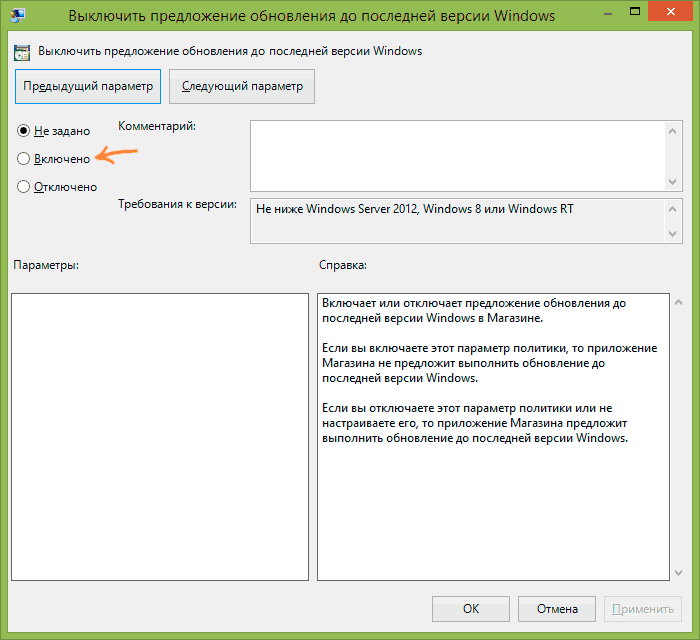Go to "Предыдущий параметр"
The width and height of the screenshot is (700, 640).
click(88, 86)
